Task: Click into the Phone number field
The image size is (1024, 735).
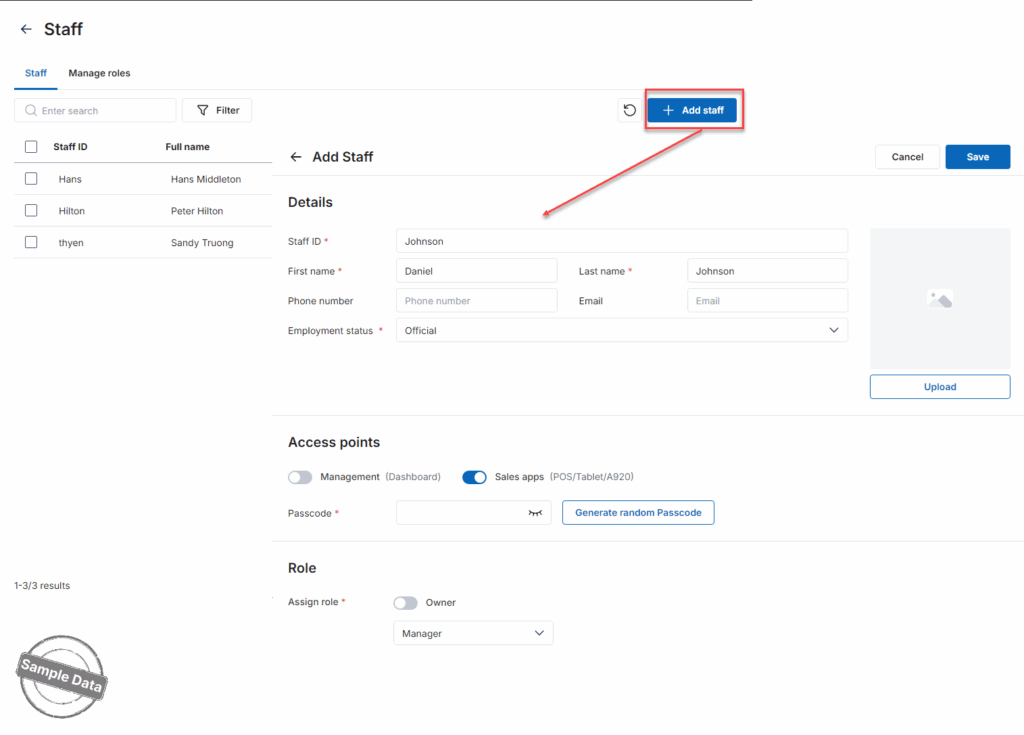Action: pyautogui.click(x=476, y=300)
